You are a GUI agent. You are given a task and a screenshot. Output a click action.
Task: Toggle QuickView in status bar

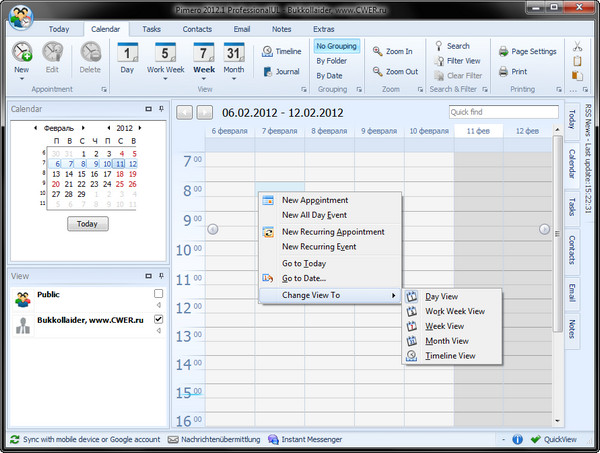pyautogui.click(x=554, y=440)
